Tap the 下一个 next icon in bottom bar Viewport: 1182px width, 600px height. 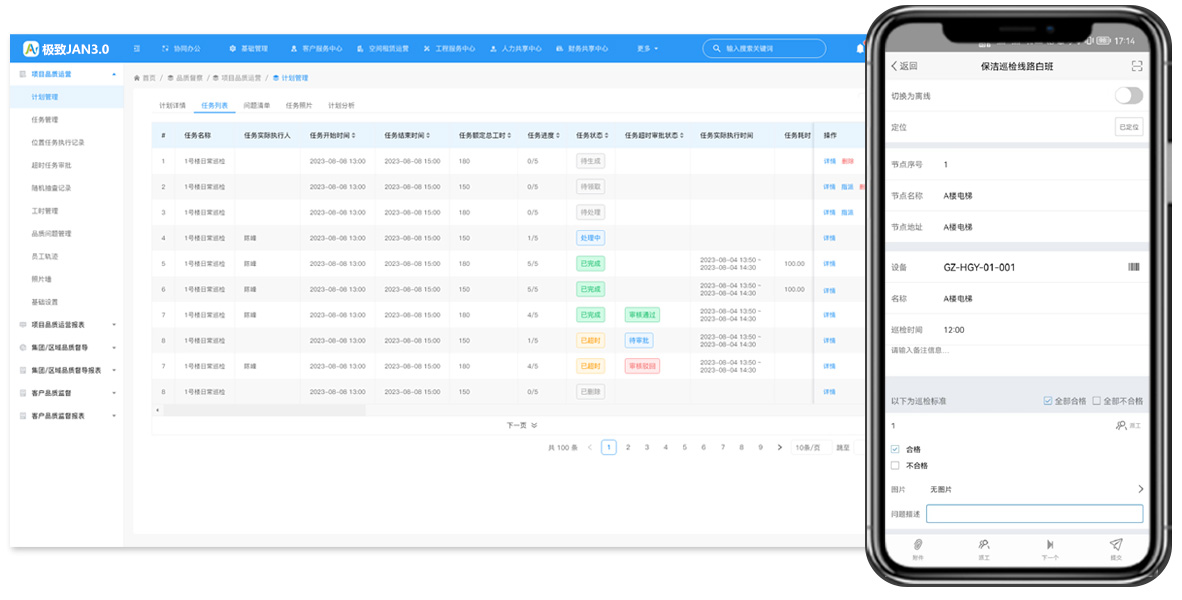(1049, 544)
